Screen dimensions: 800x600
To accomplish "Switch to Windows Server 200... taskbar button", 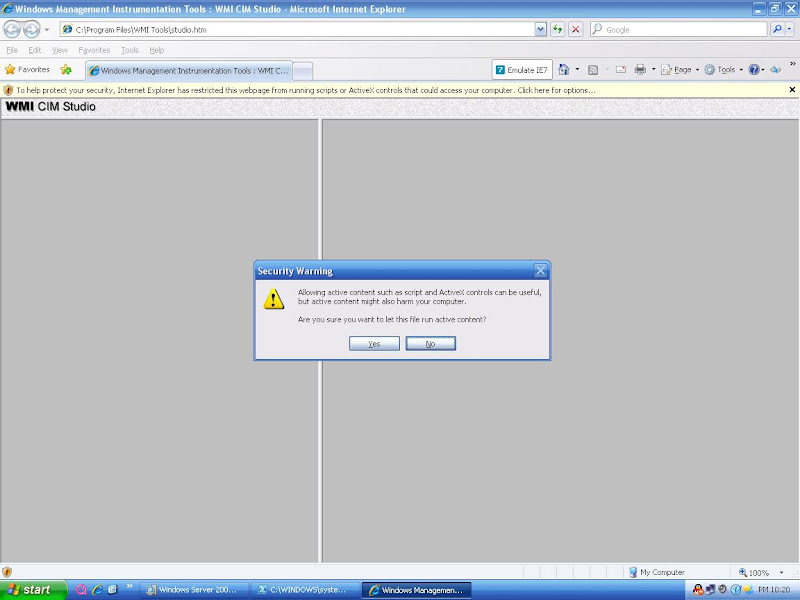I will click(x=194, y=590).
